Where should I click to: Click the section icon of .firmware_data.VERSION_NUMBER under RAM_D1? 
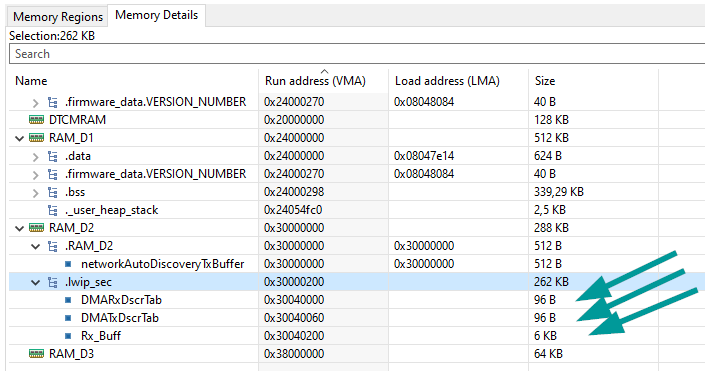coord(53,174)
